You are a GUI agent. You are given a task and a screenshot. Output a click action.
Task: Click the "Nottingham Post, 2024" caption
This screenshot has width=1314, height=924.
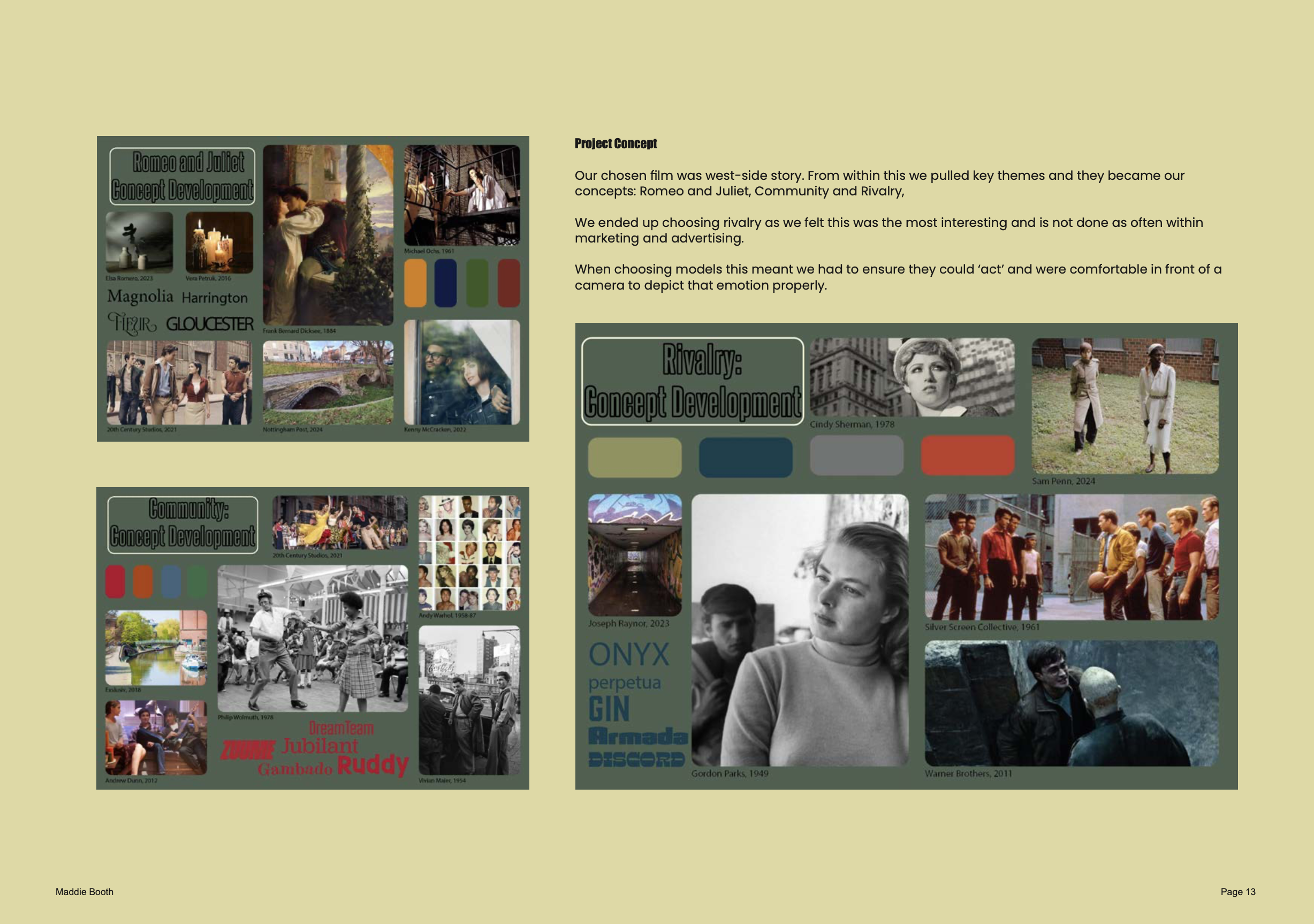click(x=292, y=429)
